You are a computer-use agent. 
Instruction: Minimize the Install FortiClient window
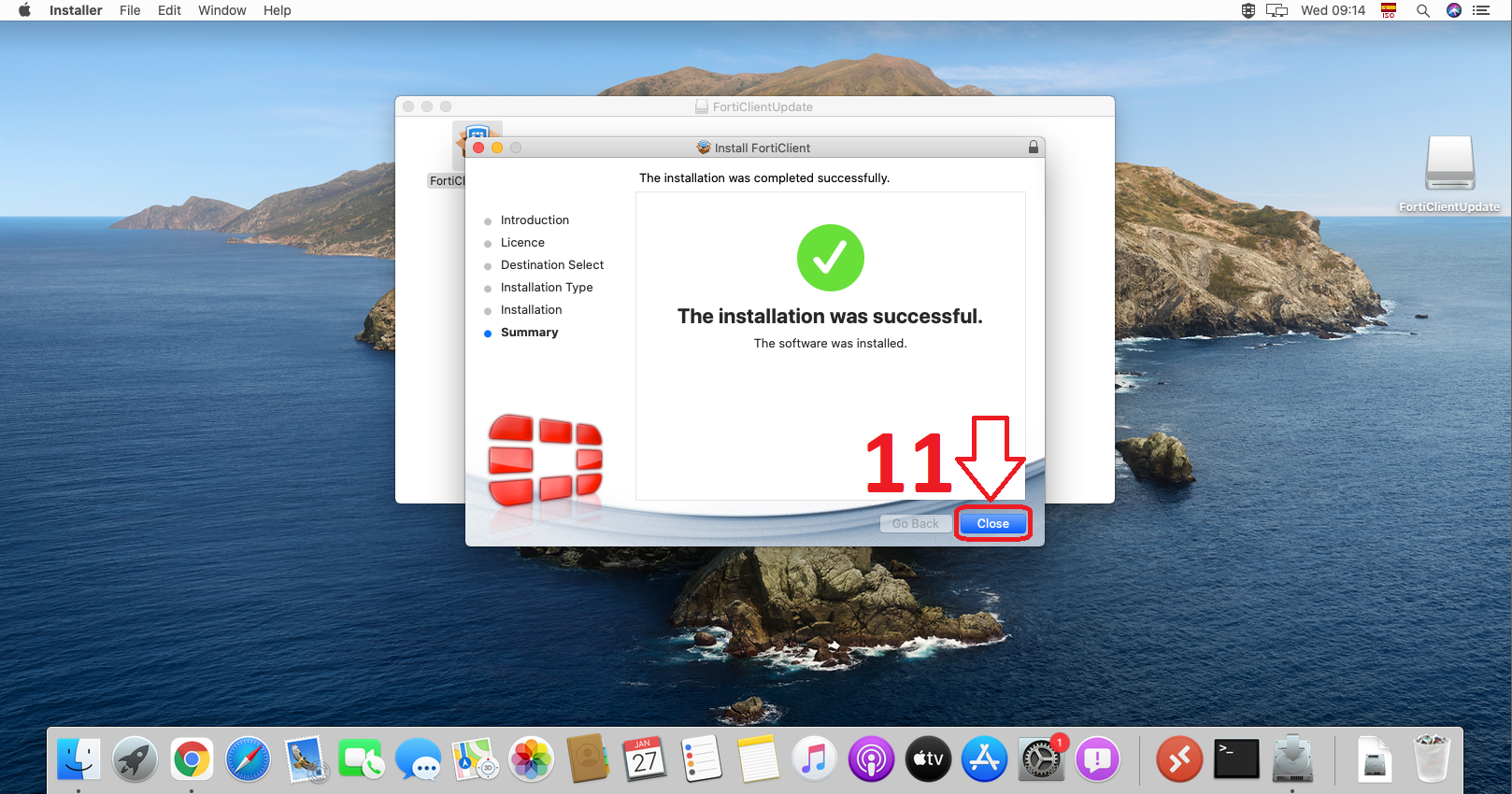(x=497, y=148)
